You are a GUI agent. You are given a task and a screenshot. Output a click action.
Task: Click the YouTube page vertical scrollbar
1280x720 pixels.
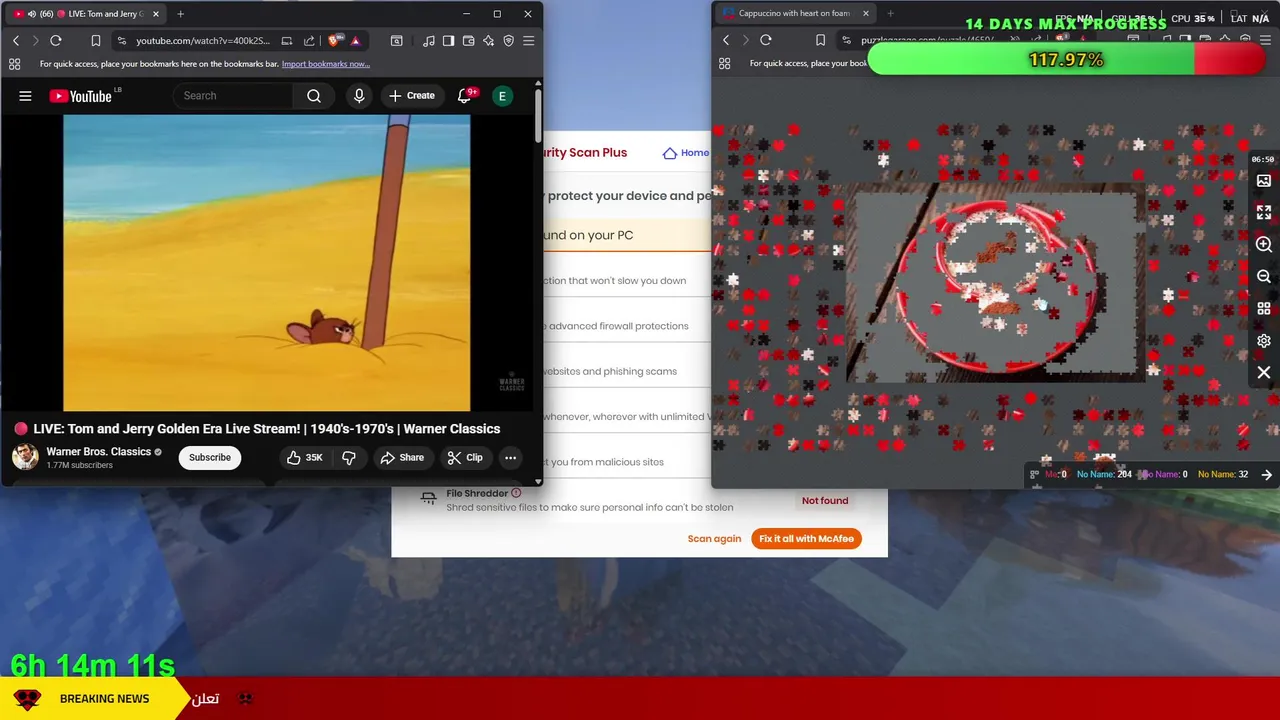[x=538, y=116]
